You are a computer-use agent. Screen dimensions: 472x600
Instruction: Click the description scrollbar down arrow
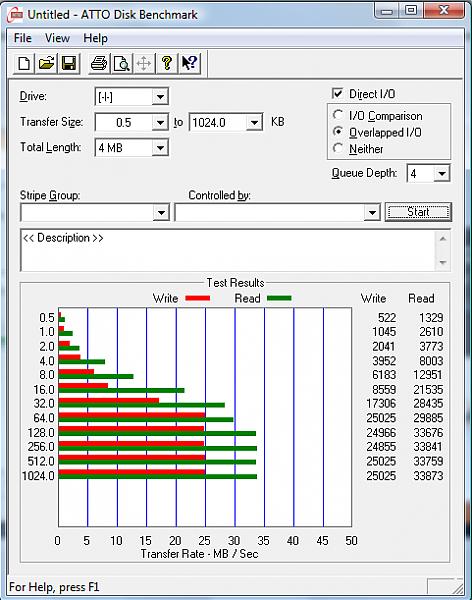point(443,262)
